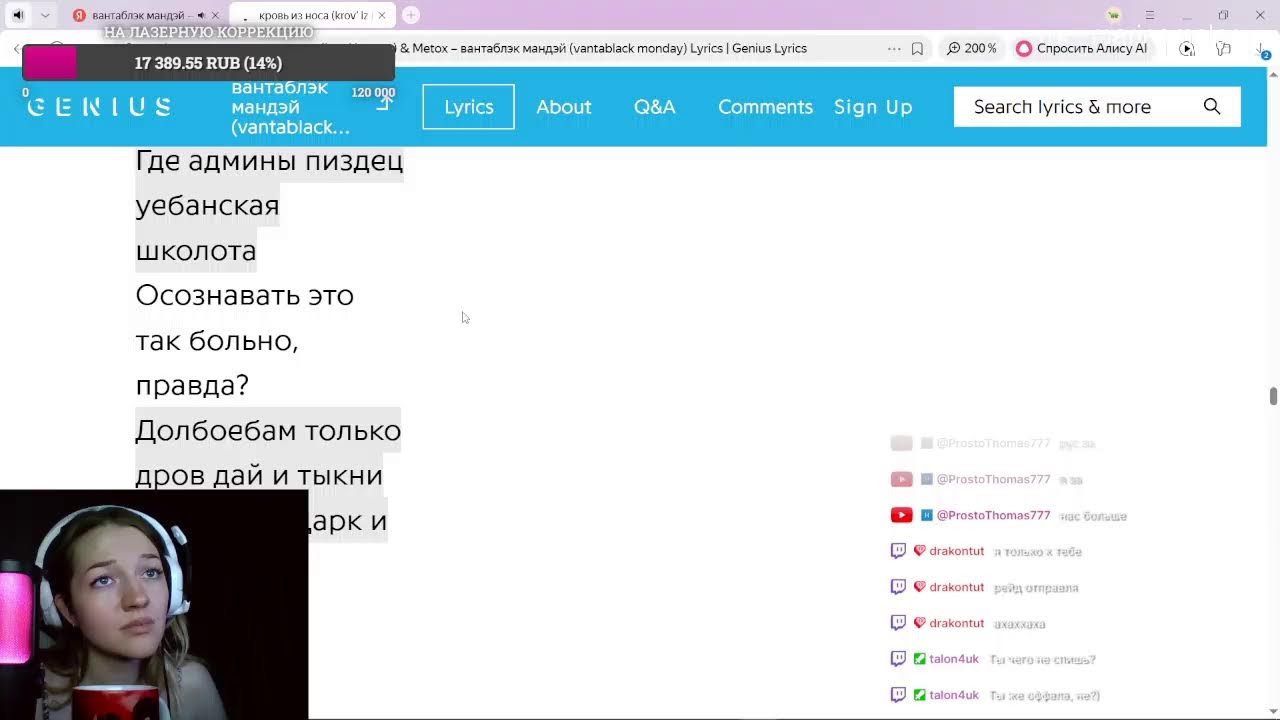This screenshot has height=720, width=1280.
Task: Click the Genius logo
Action: (x=99, y=107)
